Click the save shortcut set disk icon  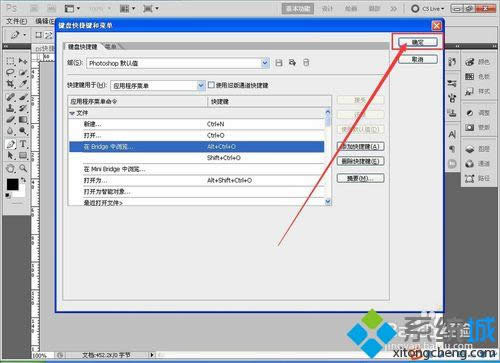(279, 63)
